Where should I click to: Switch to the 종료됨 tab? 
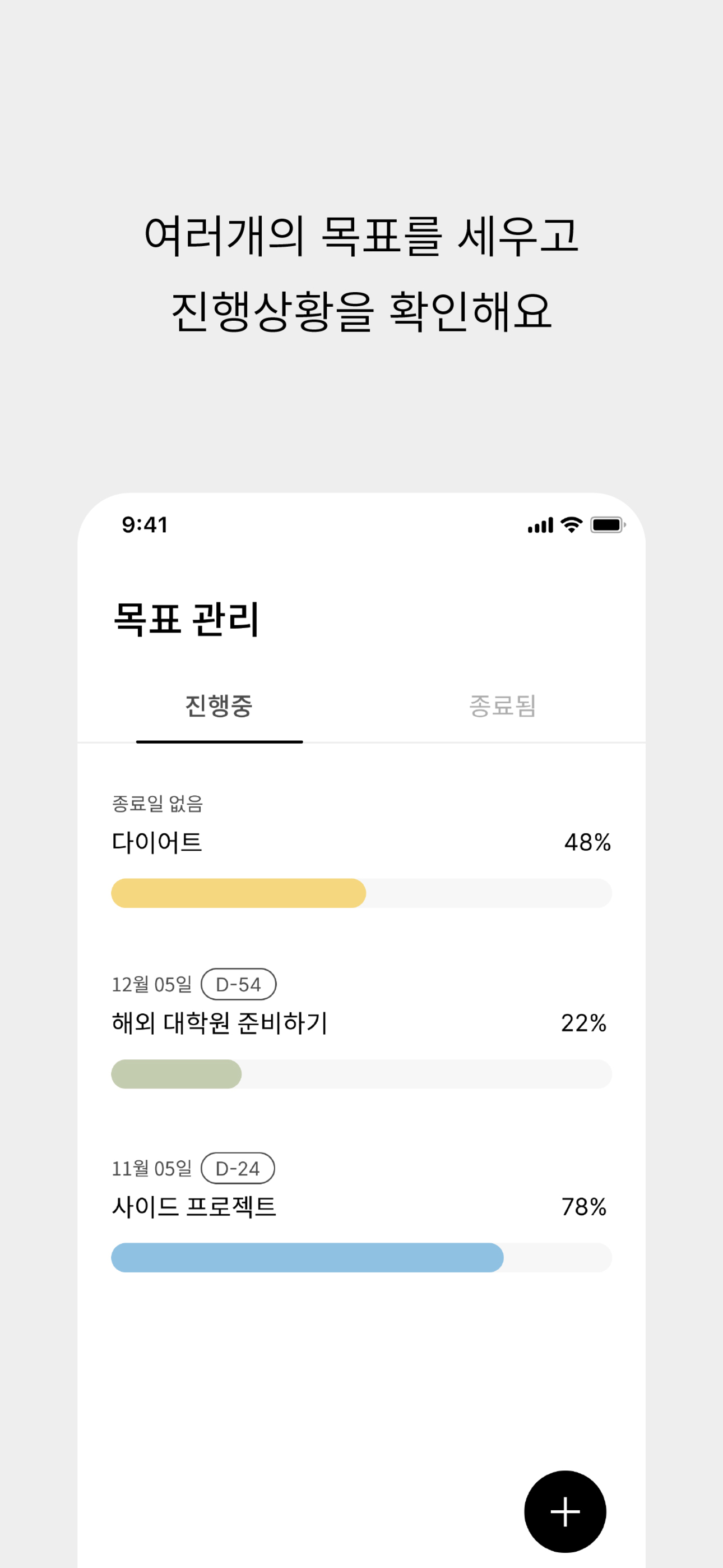[503, 706]
